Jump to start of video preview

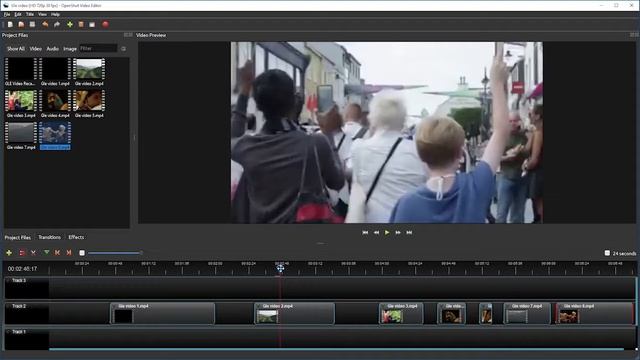[365, 233]
